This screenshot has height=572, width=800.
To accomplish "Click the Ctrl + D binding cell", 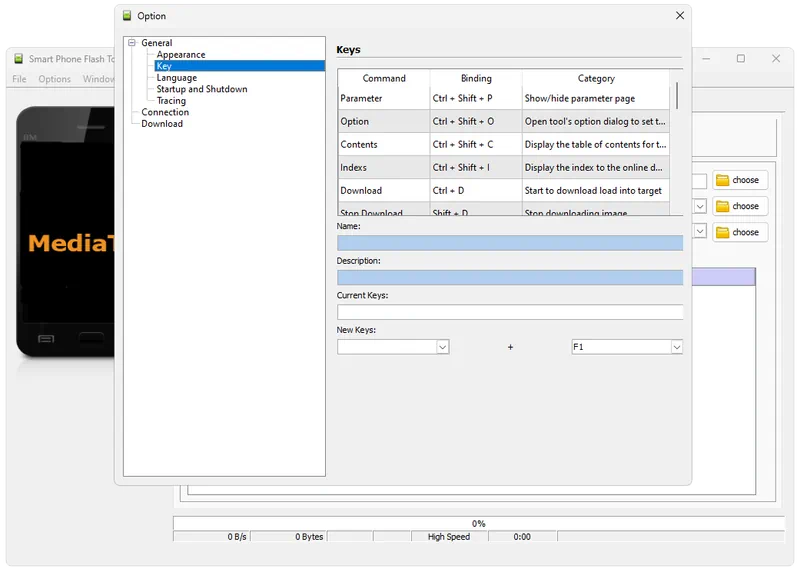I will [x=476, y=190].
